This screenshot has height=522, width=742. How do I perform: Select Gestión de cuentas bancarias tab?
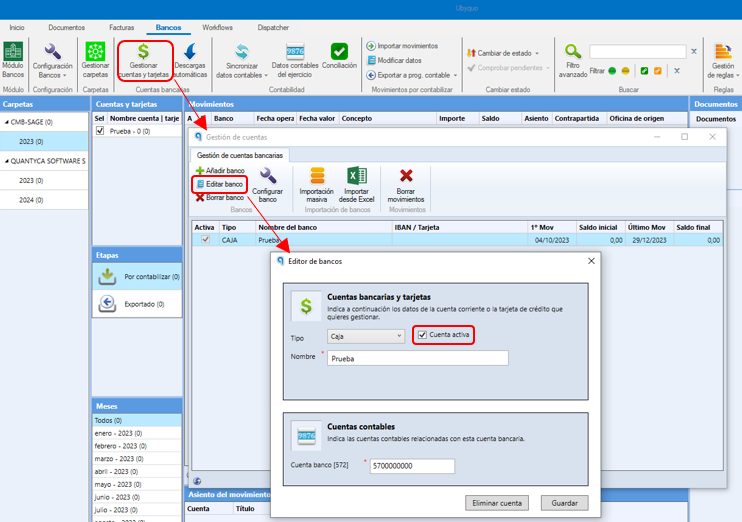pyautogui.click(x=240, y=155)
